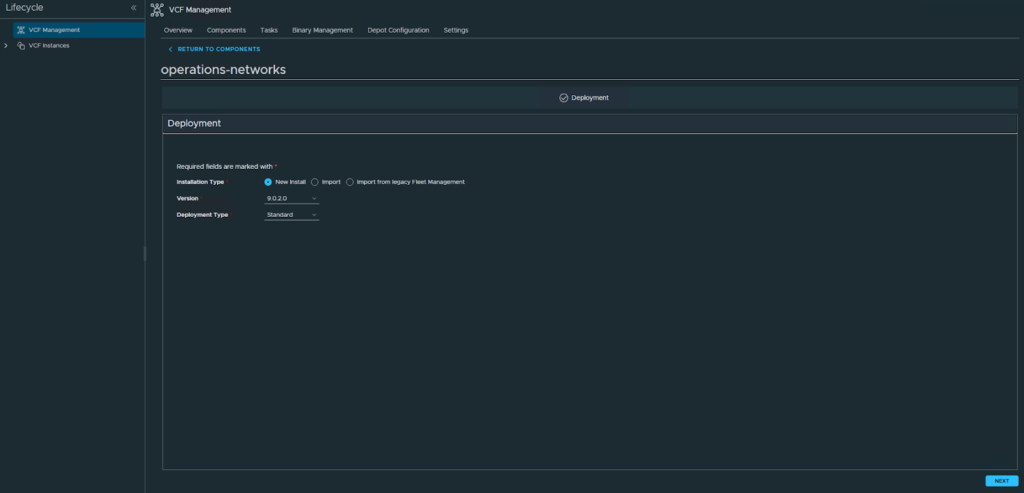
Task: Open the Deployment Type Standard dropdown
Action: pos(291,215)
